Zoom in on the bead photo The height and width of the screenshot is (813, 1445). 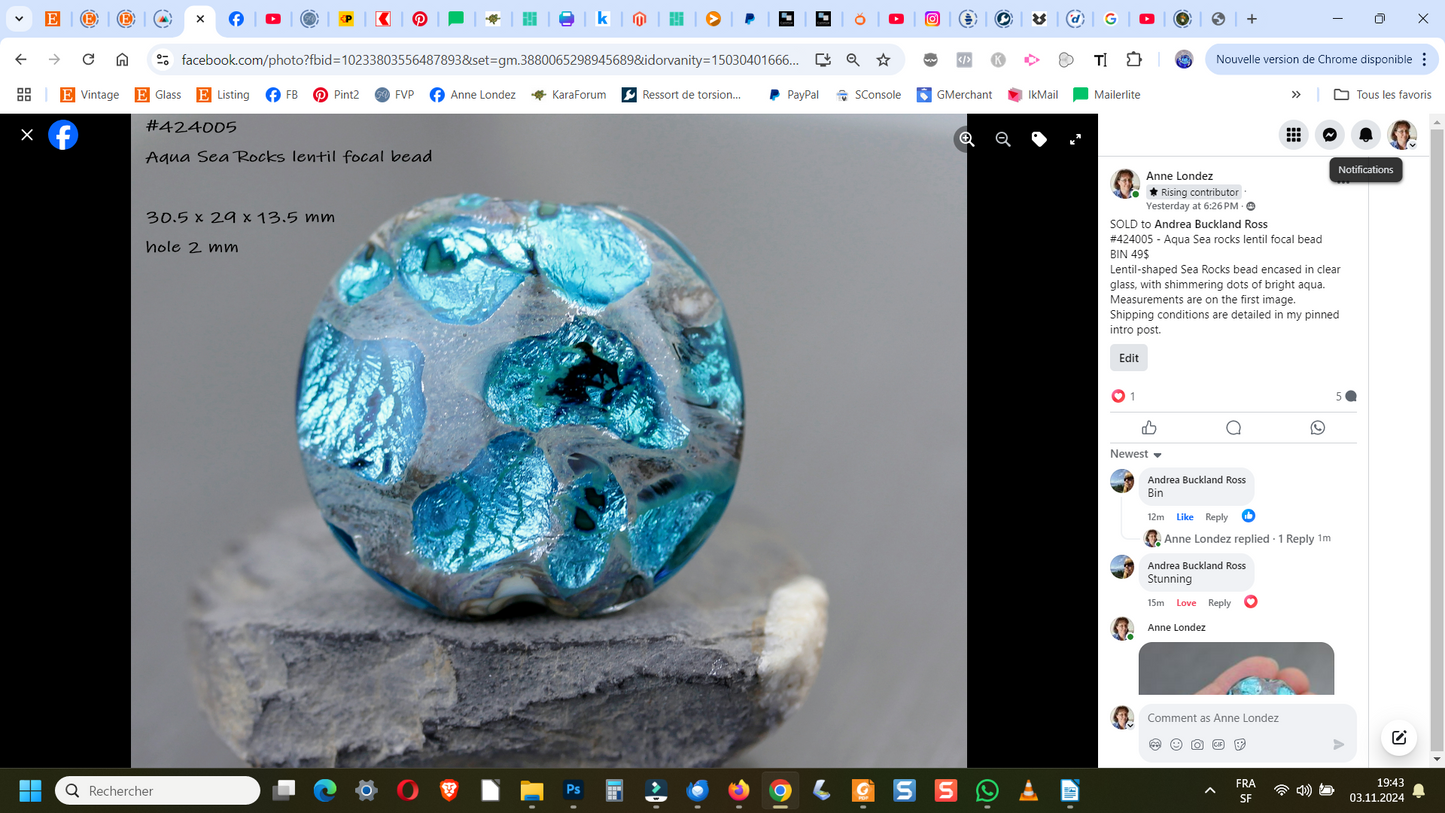[x=967, y=140]
